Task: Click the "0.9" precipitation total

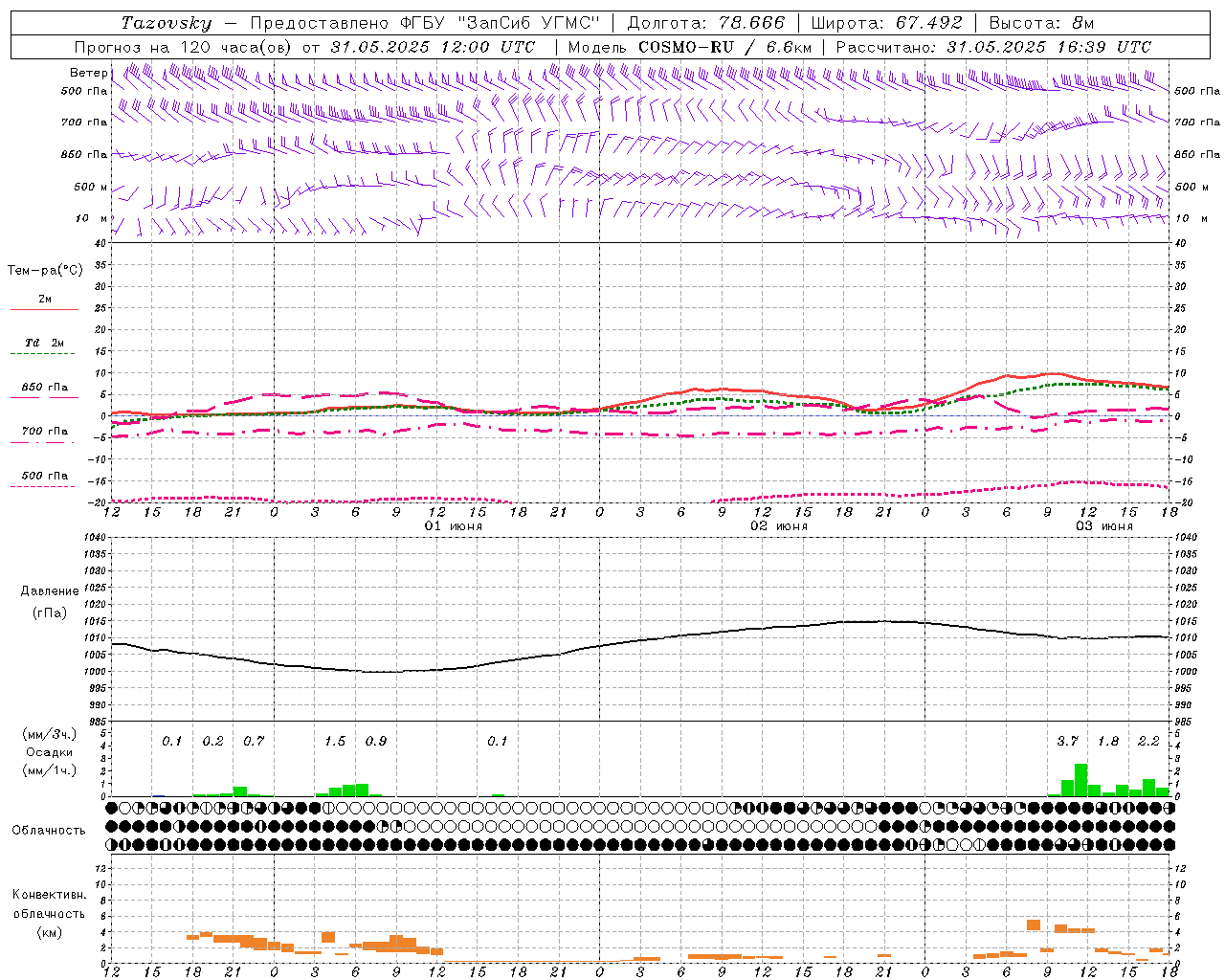Action: point(376,742)
